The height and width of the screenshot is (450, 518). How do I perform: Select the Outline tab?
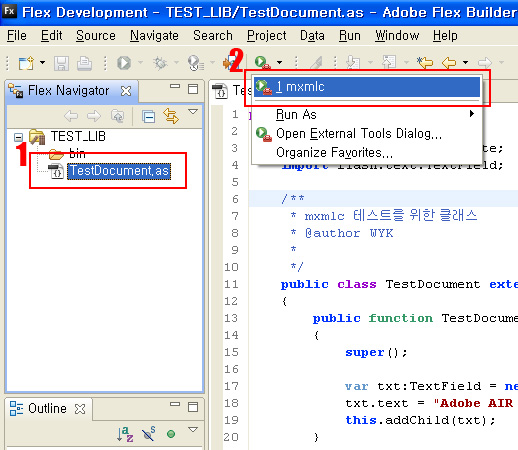click(x=47, y=408)
